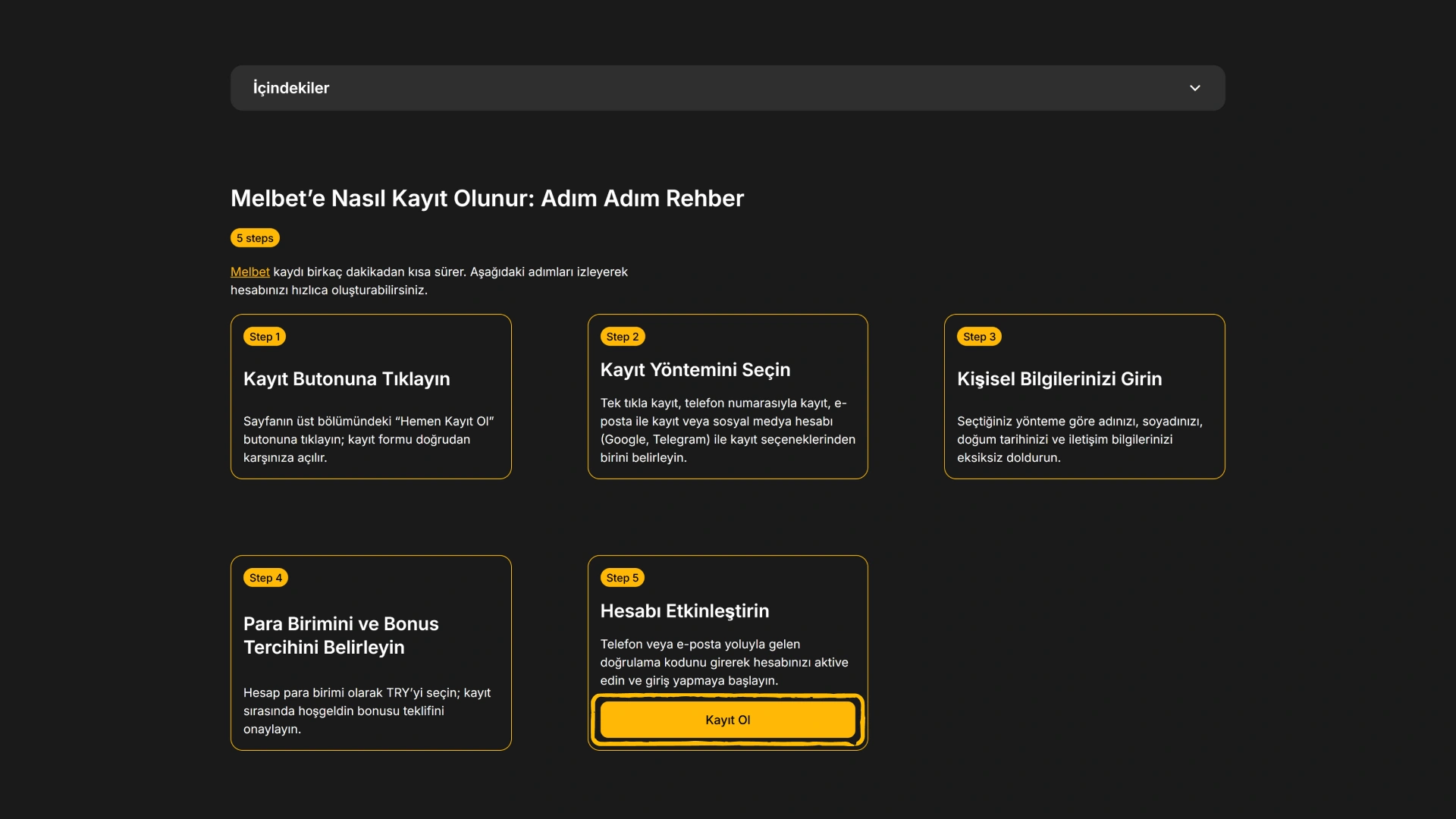1456x819 pixels.
Task: Click the intro sentence "hesabınızı hızlıca oluşturabilirsiniz"
Action: point(329,290)
